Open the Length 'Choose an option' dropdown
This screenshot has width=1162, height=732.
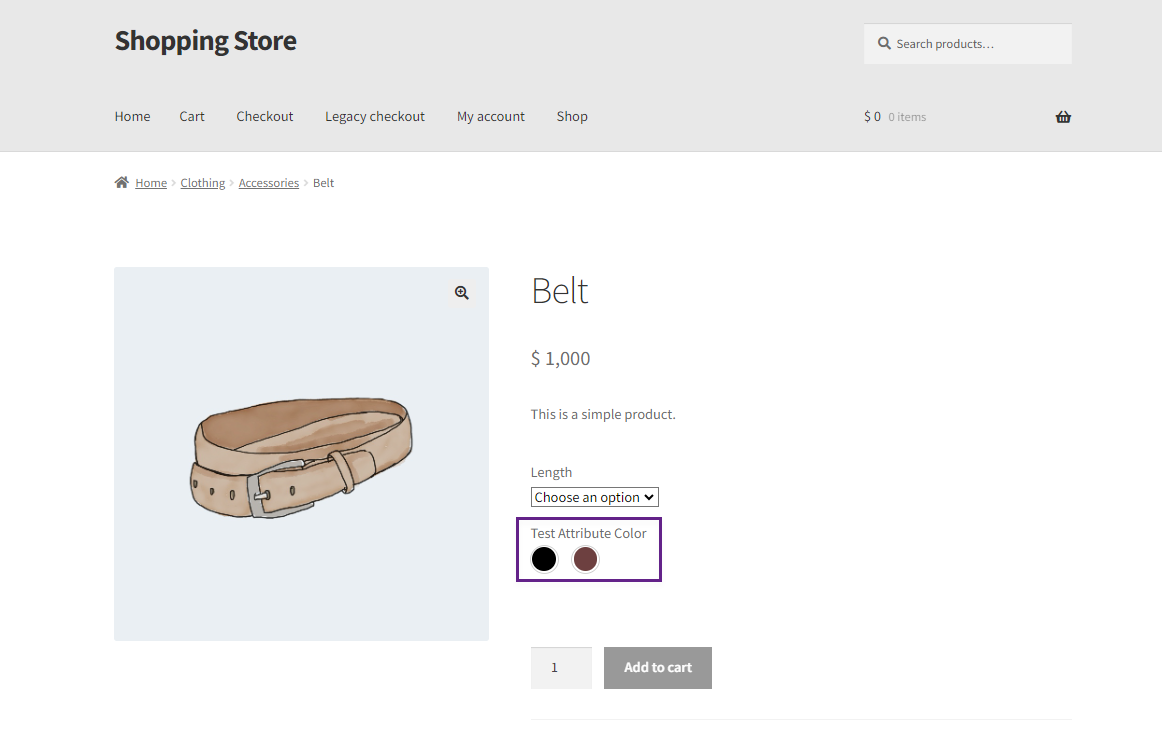point(594,497)
